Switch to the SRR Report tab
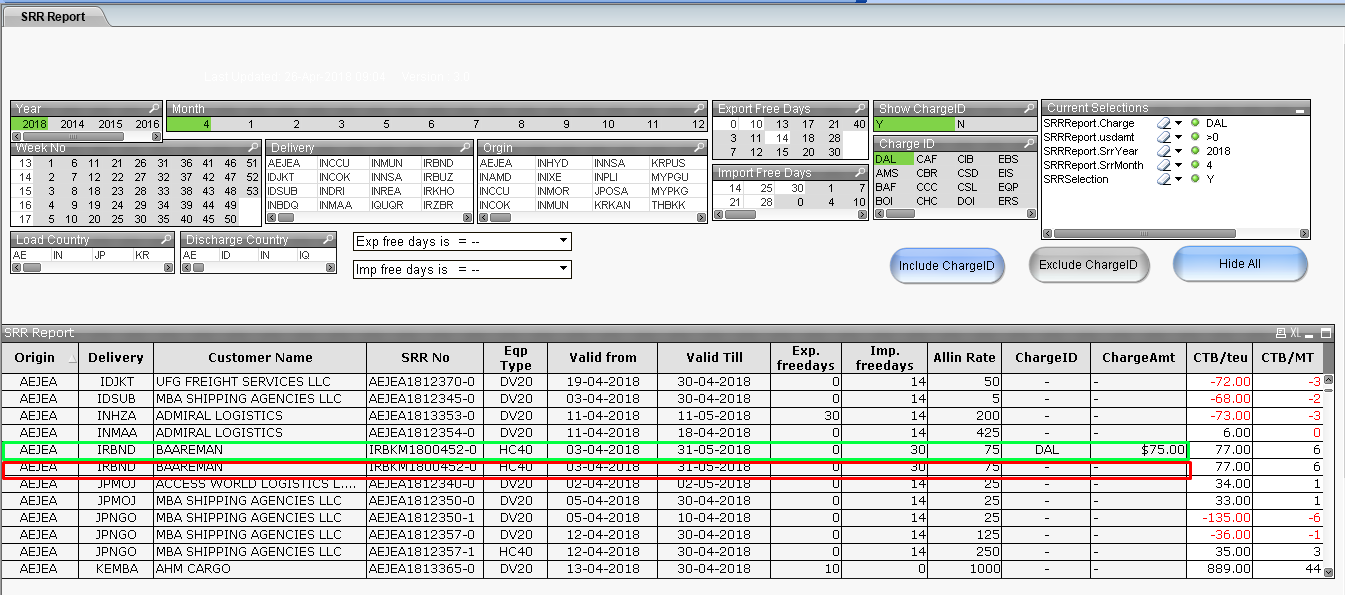Image resolution: width=1345 pixels, height=595 pixels. pyautogui.click(x=53, y=16)
